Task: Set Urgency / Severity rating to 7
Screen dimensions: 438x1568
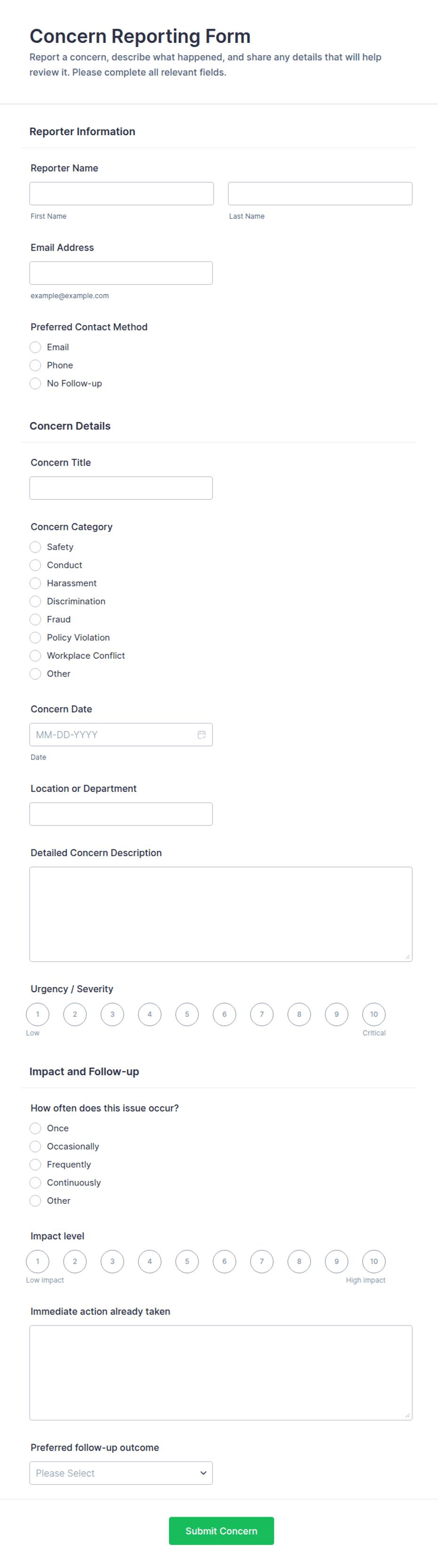Action: (261, 1014)
